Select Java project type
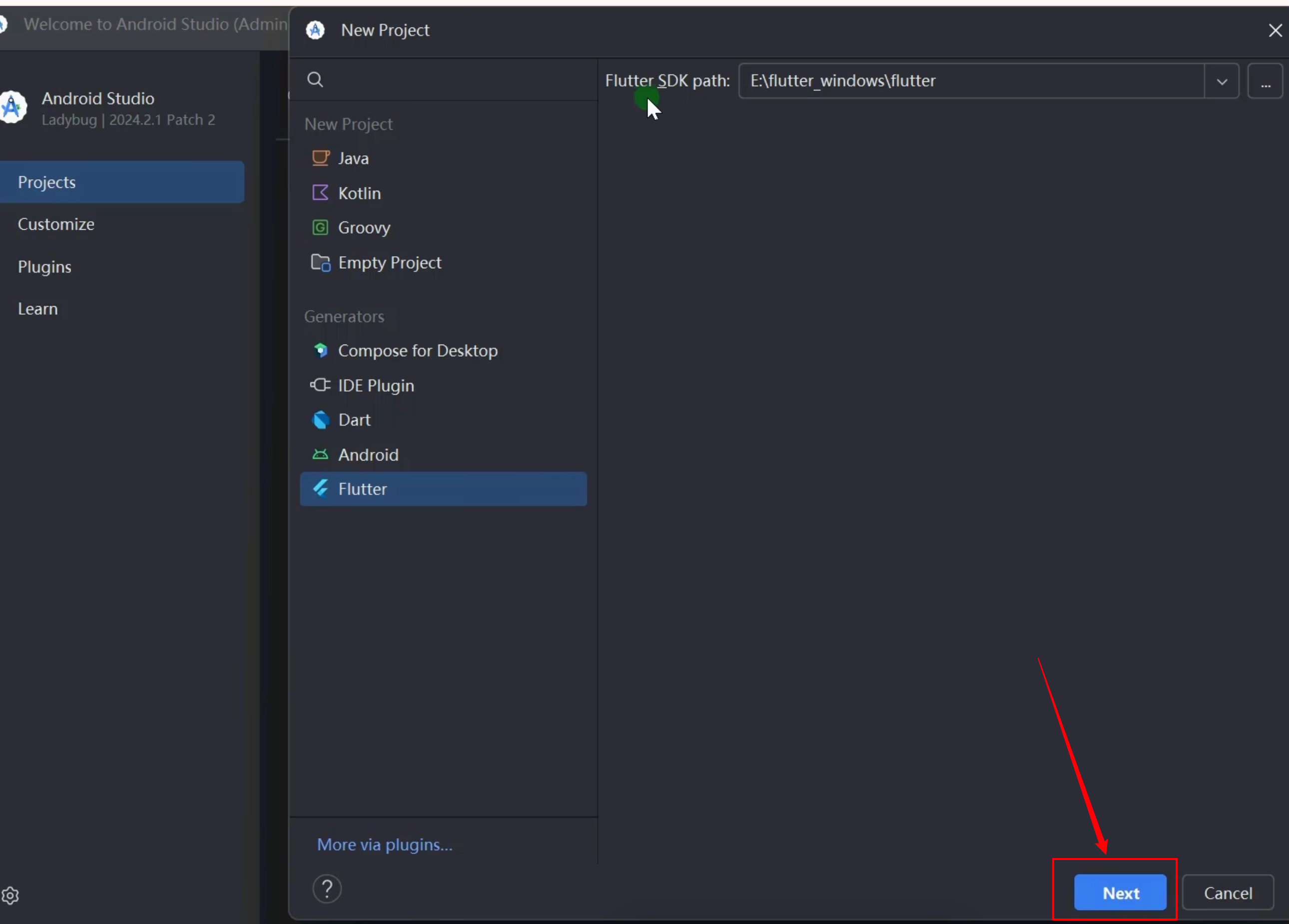Image resolution: width=1289 pixels, height=924 pixels. (443, 158)
